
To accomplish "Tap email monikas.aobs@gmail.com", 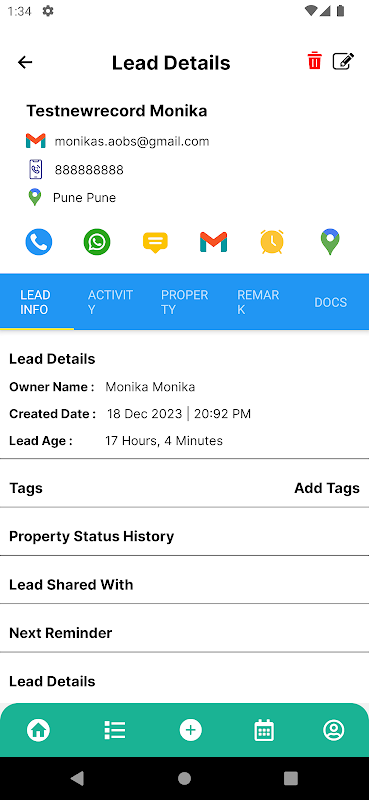I will (x=132, y=141).
